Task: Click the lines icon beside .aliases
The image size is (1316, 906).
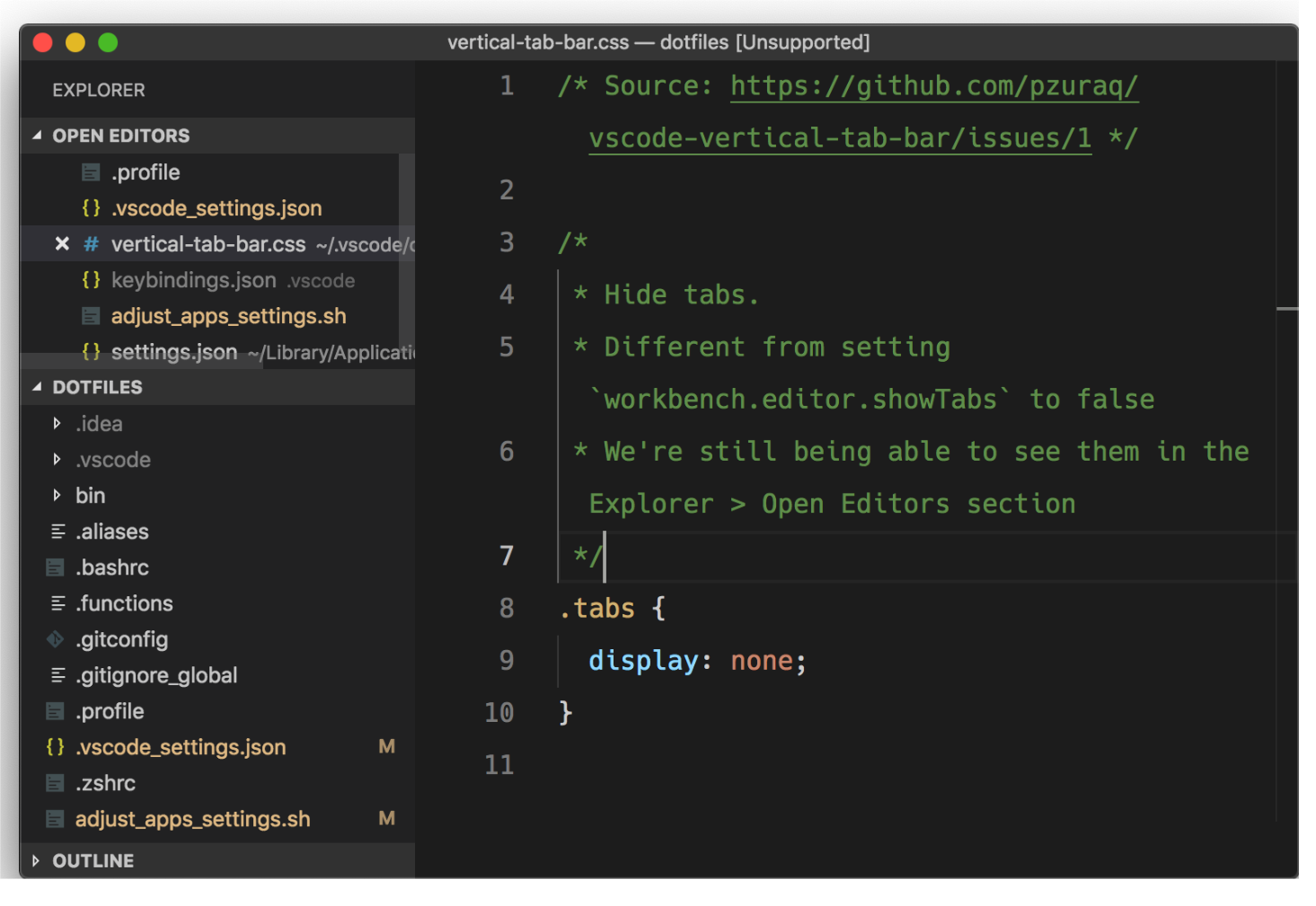Action: (57, 531)
